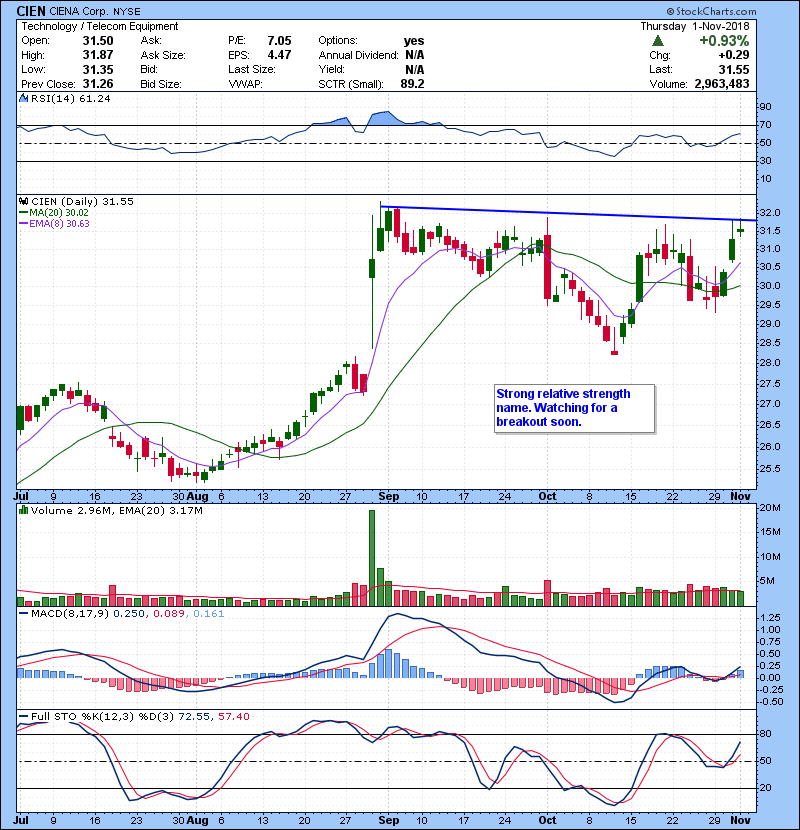This screenshot has height=830, width=800.
Task: Click the light-blue histogram value 0.161
Action: click(x=209, y=614)
